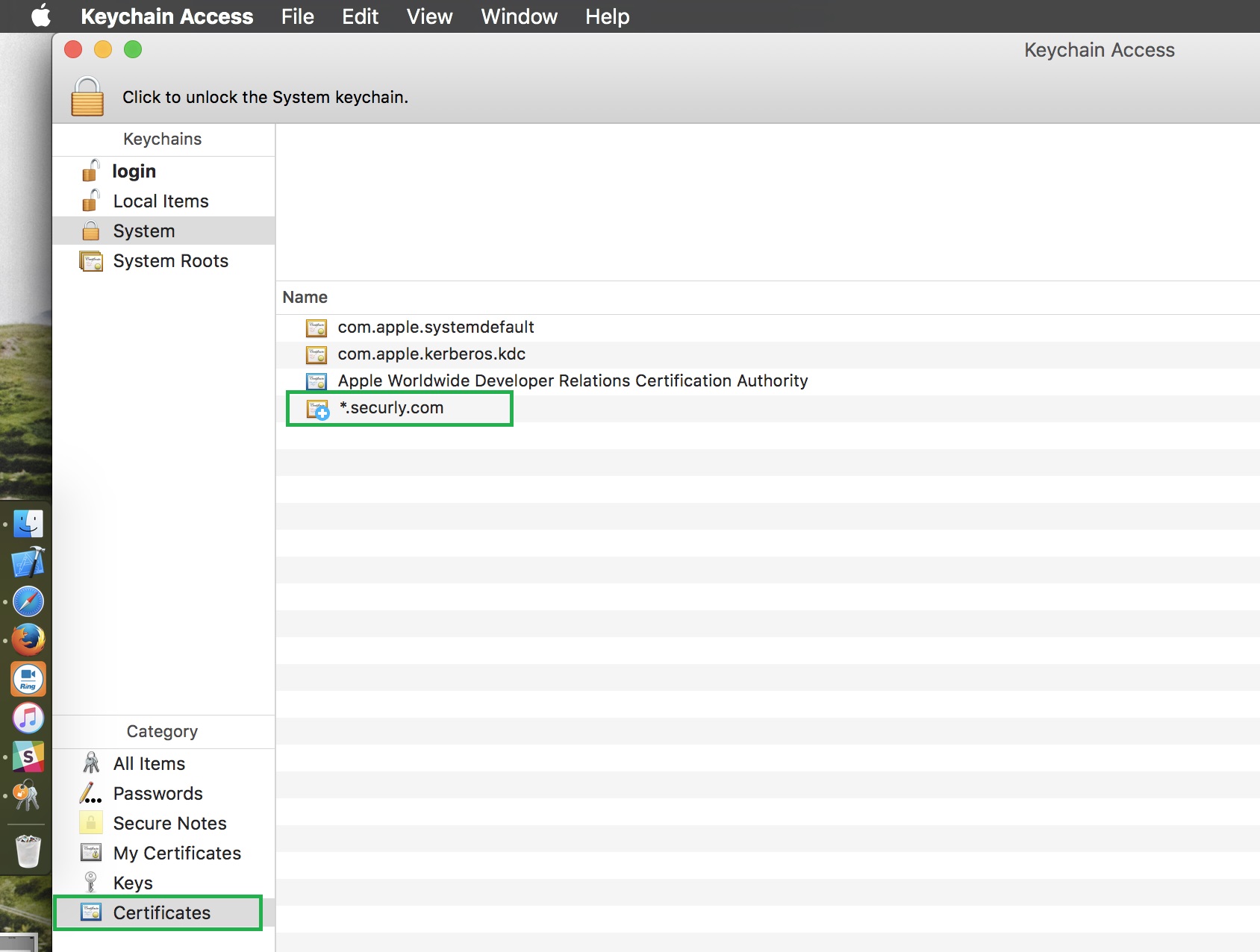Image resolution: width=1260 pixels, height=952 pixels.
Task: Close the Keychain Access window
Action: pyautogui.click(x=73, y=49)
